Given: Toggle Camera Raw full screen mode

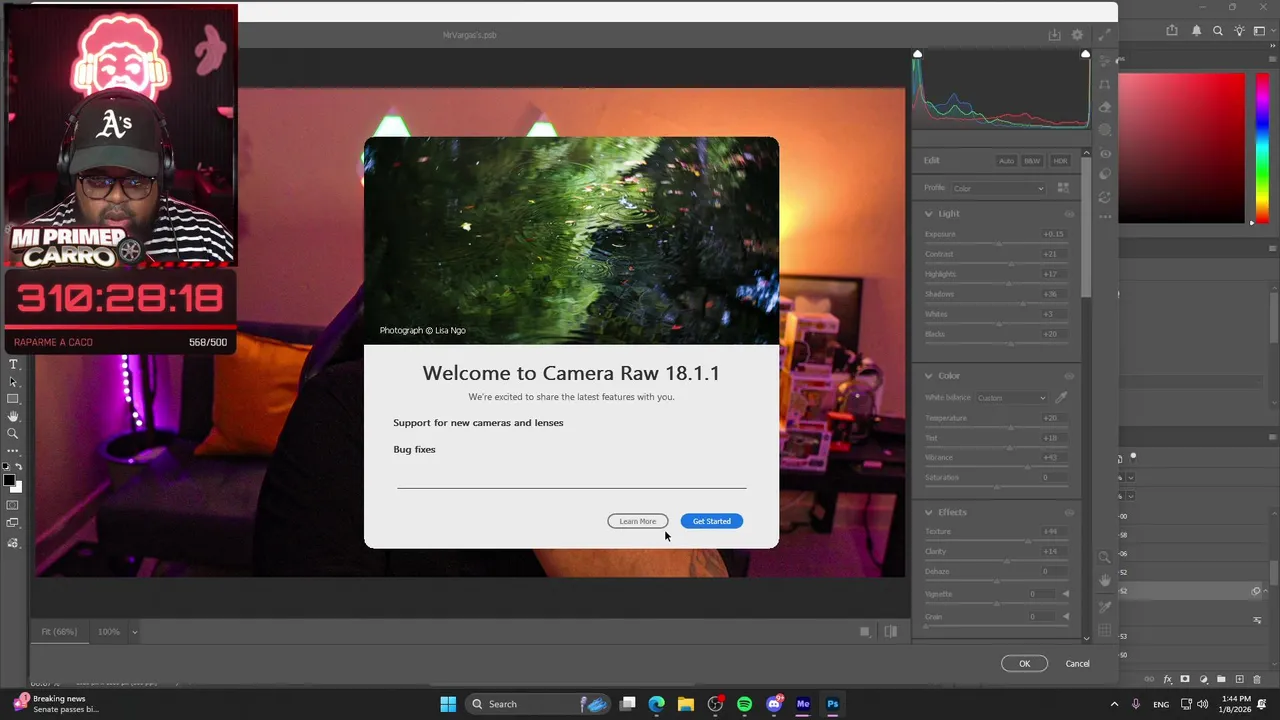Looking at the screenshot, I should pos(1104,35).
